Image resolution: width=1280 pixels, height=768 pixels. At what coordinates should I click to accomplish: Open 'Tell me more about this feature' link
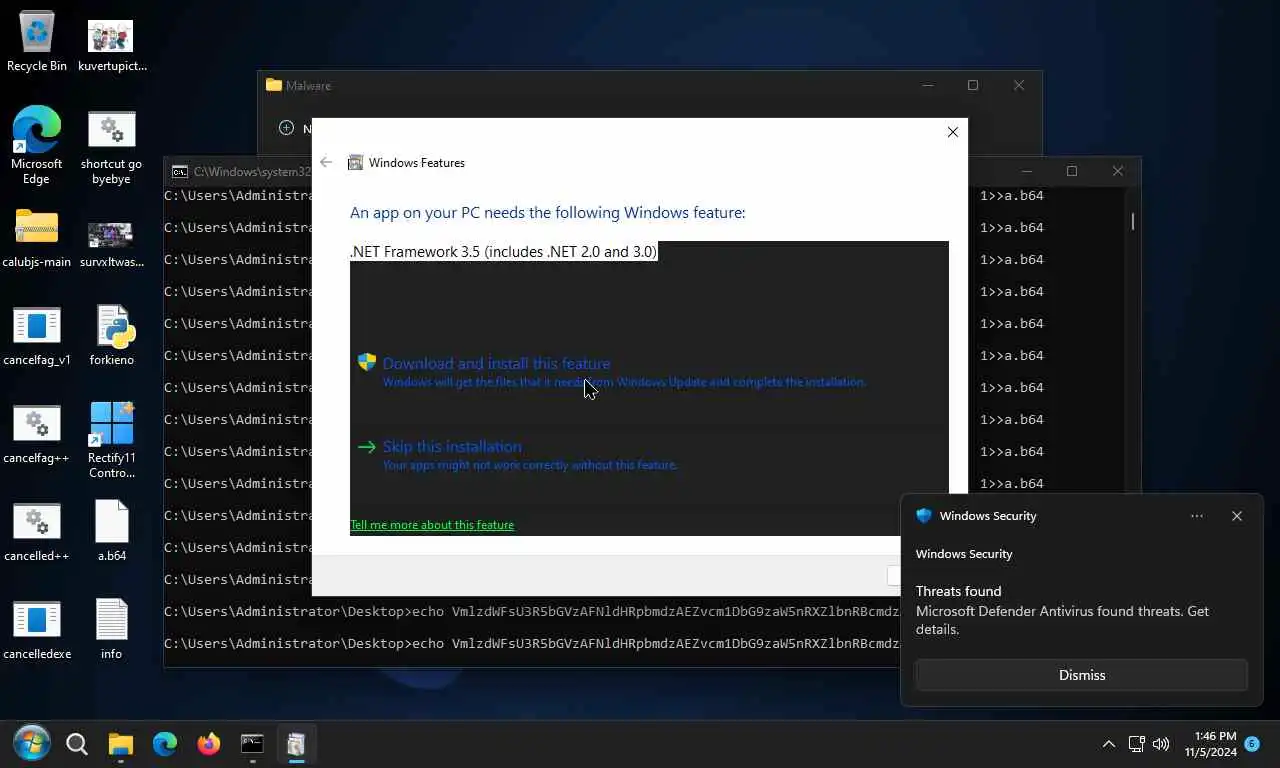pos(432,525)
